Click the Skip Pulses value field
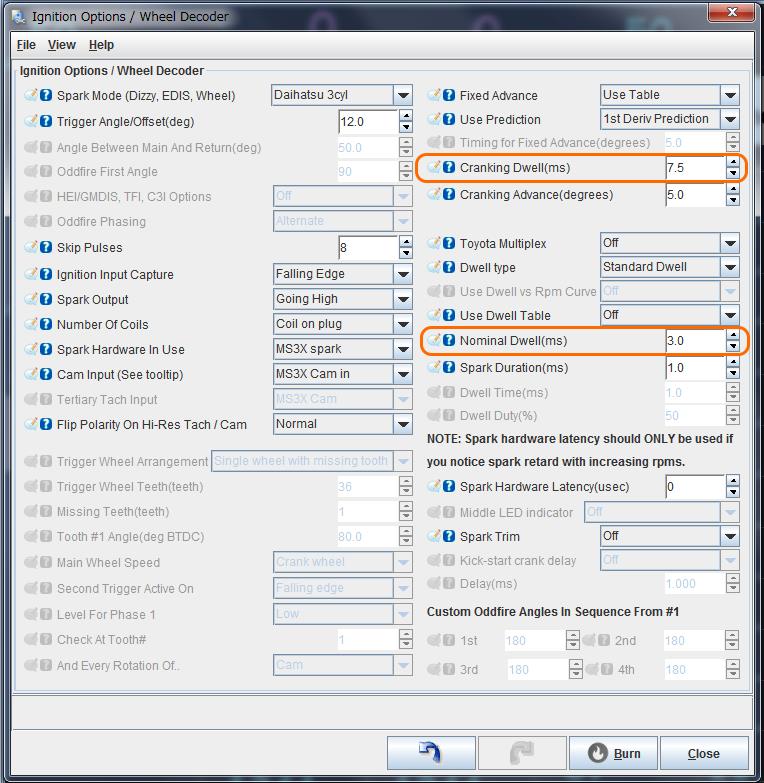Screen dimensions: 764x783 (x=369, y=247)
